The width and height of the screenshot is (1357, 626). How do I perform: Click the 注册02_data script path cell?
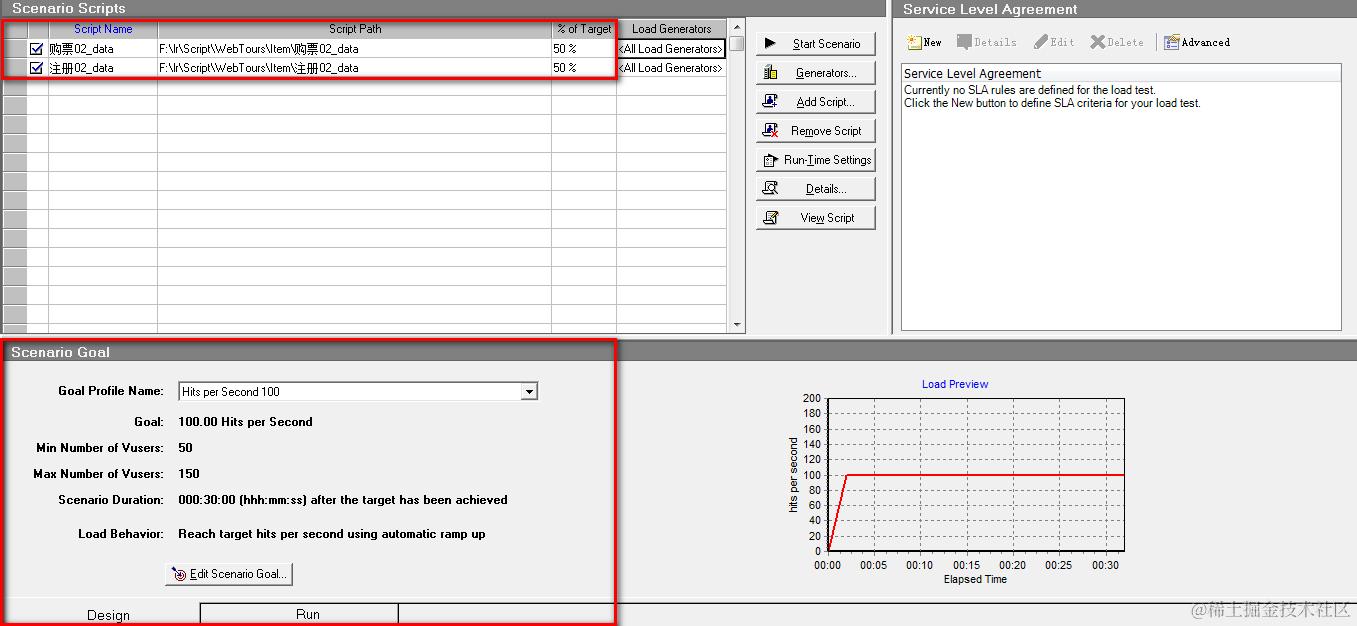coord(355,68)
